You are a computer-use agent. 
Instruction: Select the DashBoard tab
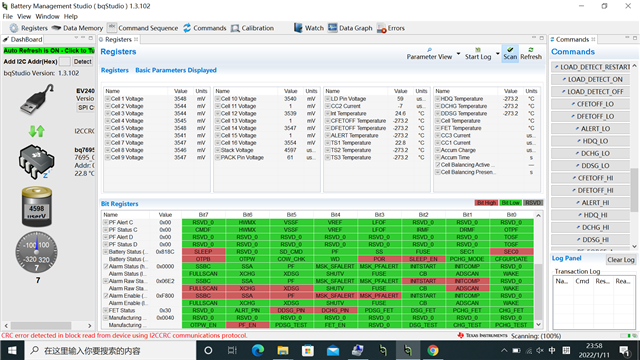tap(23, 39)
